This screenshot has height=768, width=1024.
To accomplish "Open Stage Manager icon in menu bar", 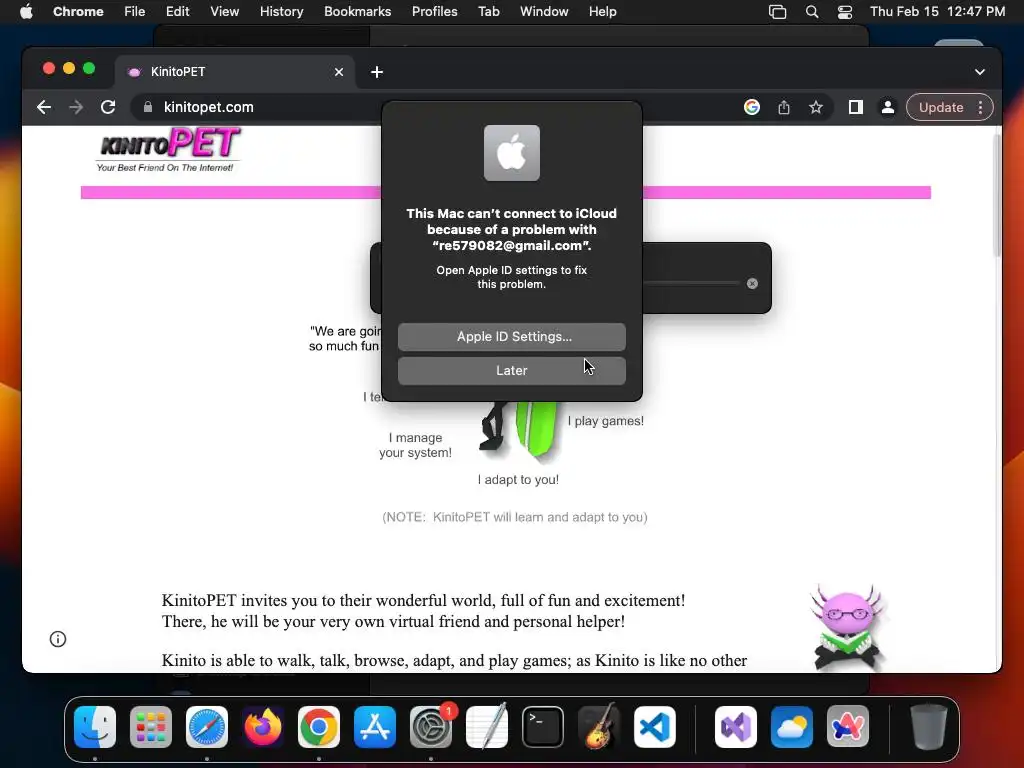I will point(777,12).
